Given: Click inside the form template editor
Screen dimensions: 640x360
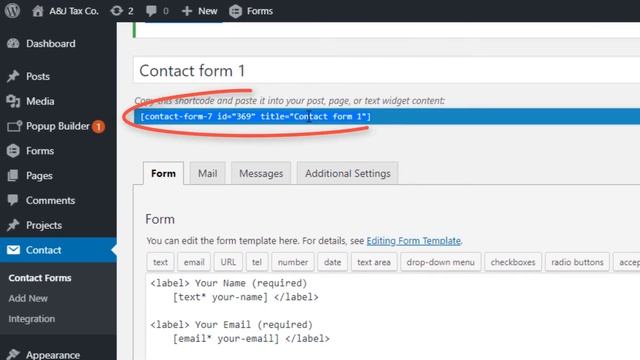Looking at the screenshot, I should pyautogui.click(x=393, y=317).
